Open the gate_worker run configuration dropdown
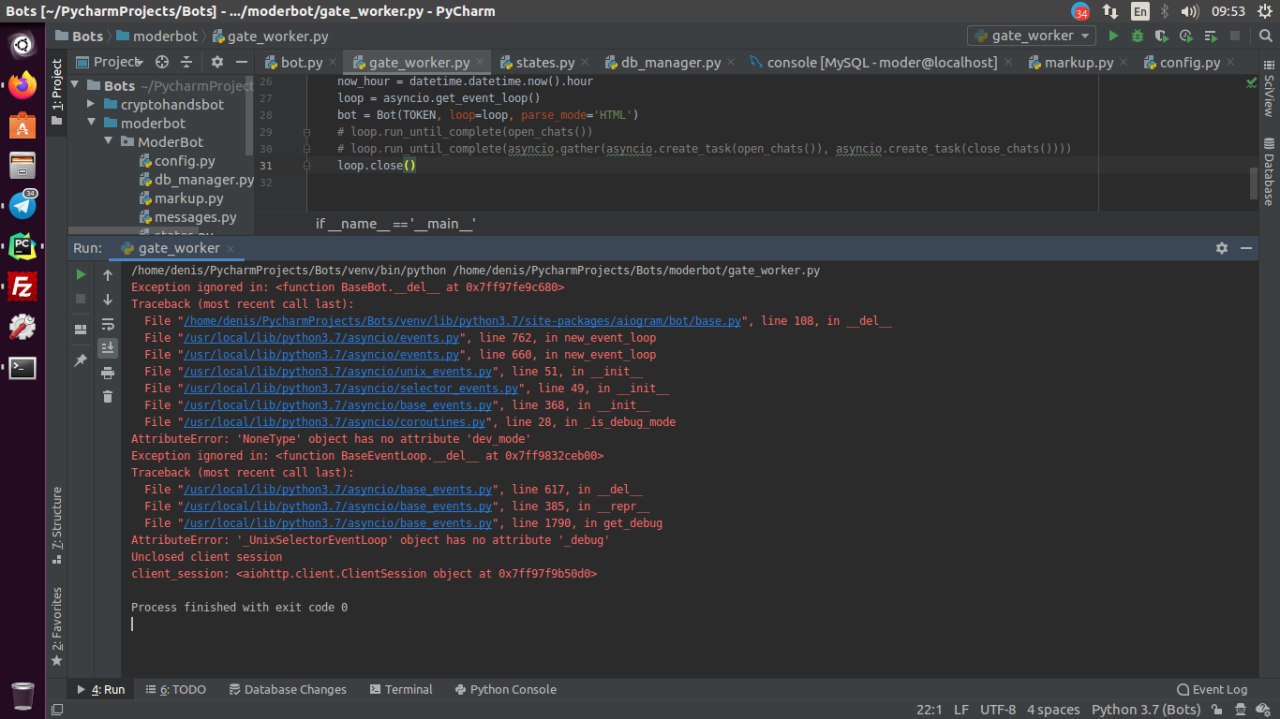 click(x=1031, y=35)
